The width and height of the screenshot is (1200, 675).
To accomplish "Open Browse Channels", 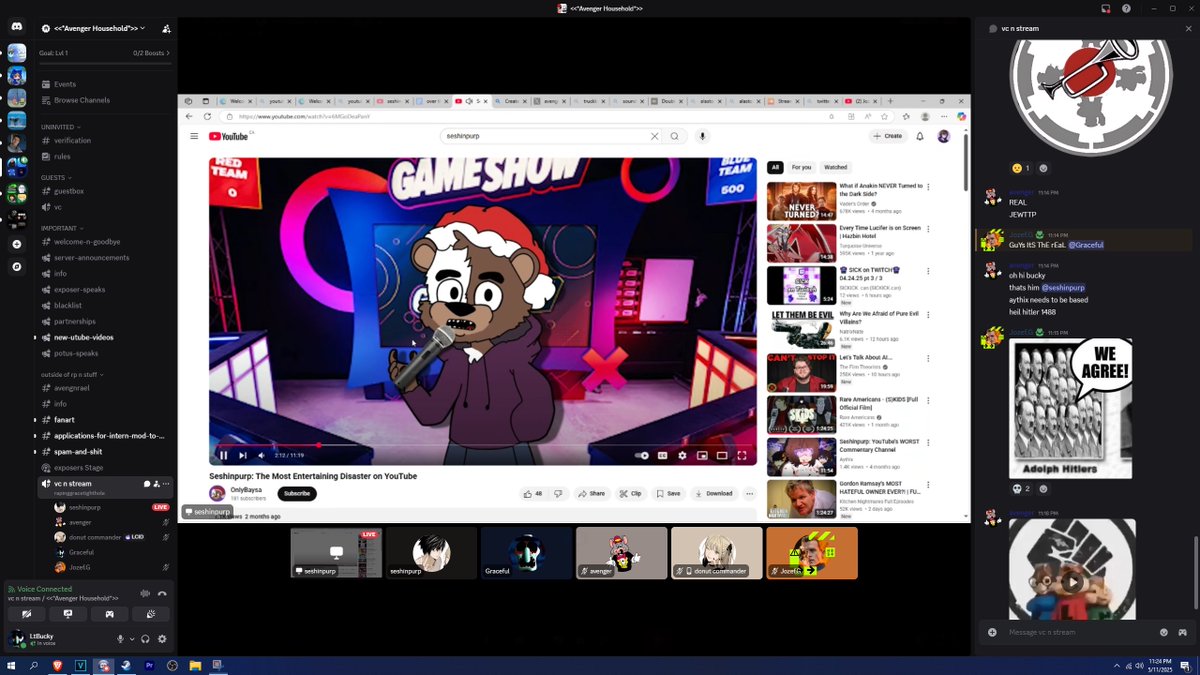I will point(105,100).
